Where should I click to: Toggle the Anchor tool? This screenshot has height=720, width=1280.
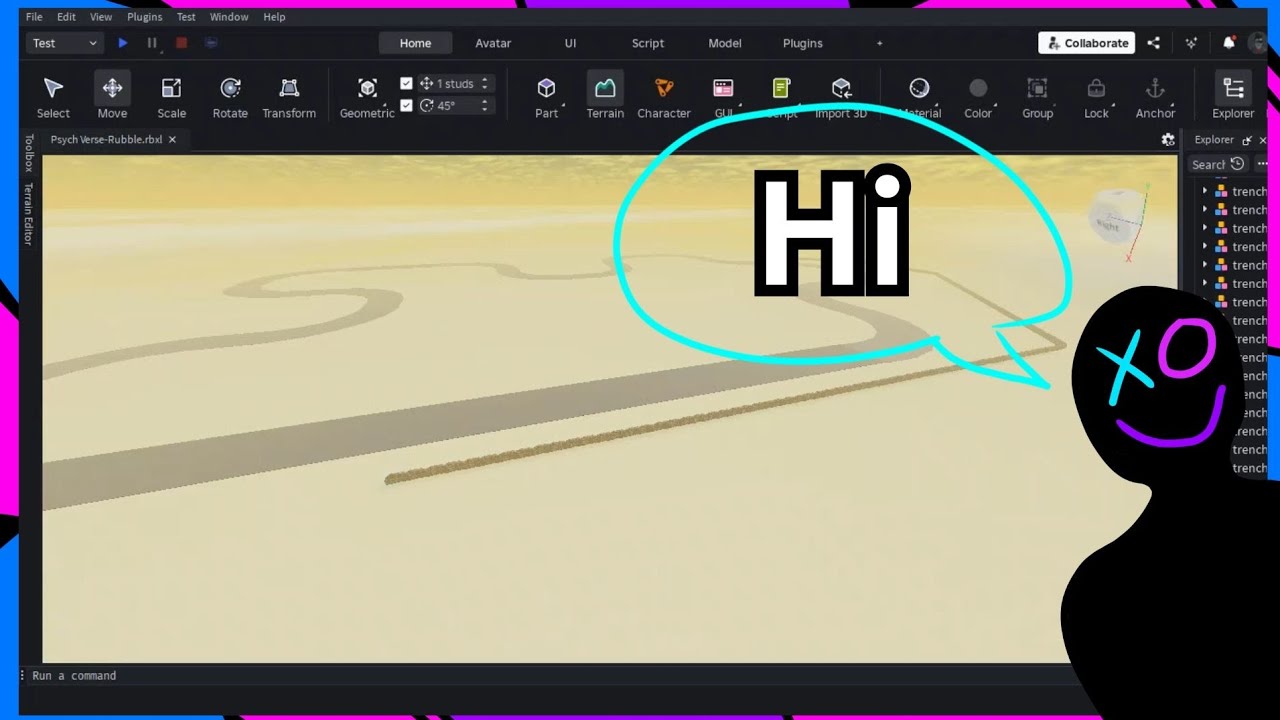pyautogui.click(x=1155, y=96)
